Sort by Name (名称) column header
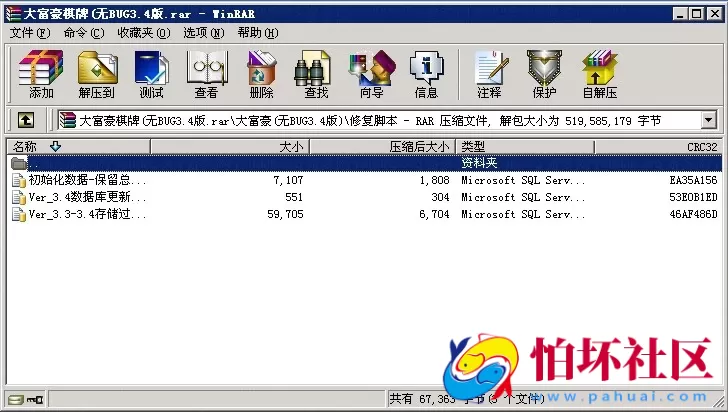Image resolution: width=728 pixels, height=412 pixels. click(x=78, y=147)
